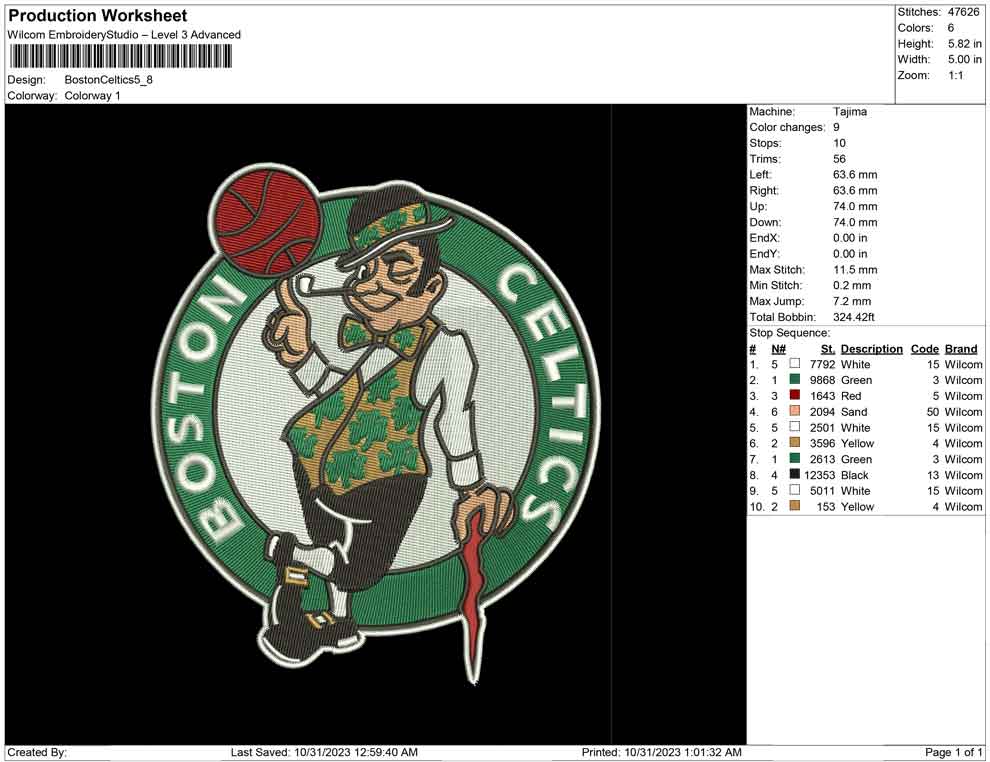Select the 'Colorway 1' value
990x762 pixels.
pyautogui.click(x=92, y=96)
